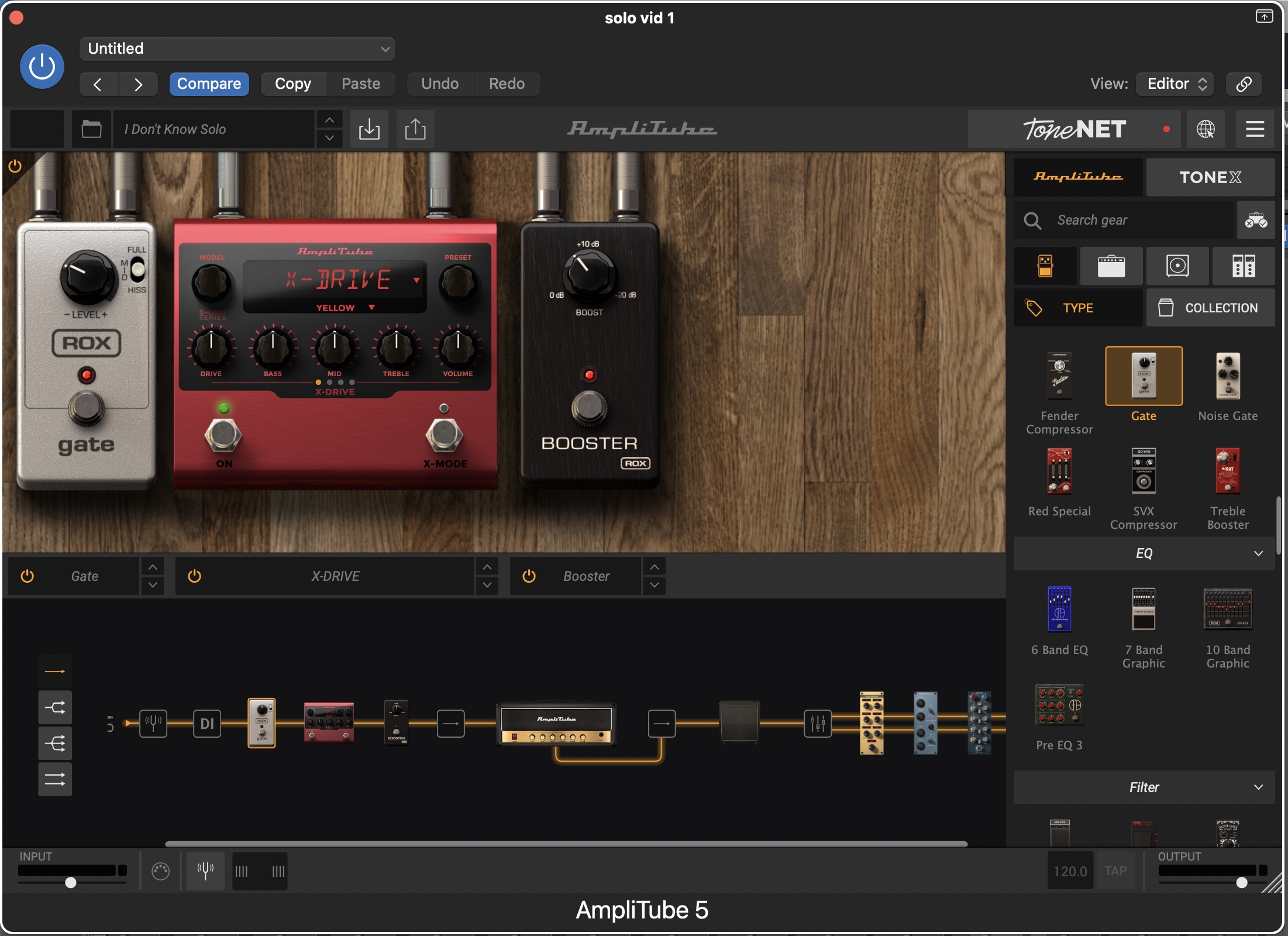Click the tuner block in signal chain

(153, 724)
